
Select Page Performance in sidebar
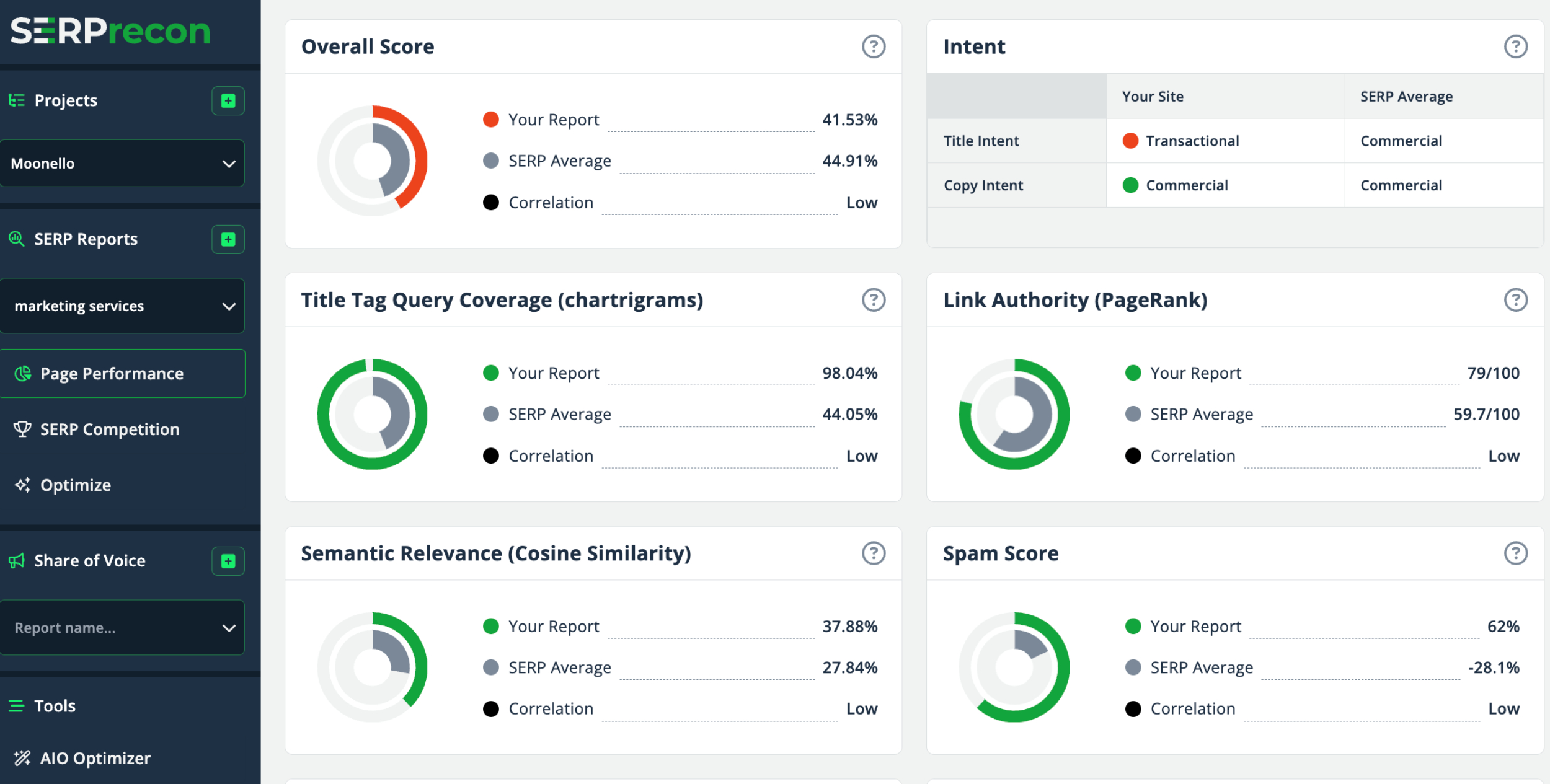[112, 374]
